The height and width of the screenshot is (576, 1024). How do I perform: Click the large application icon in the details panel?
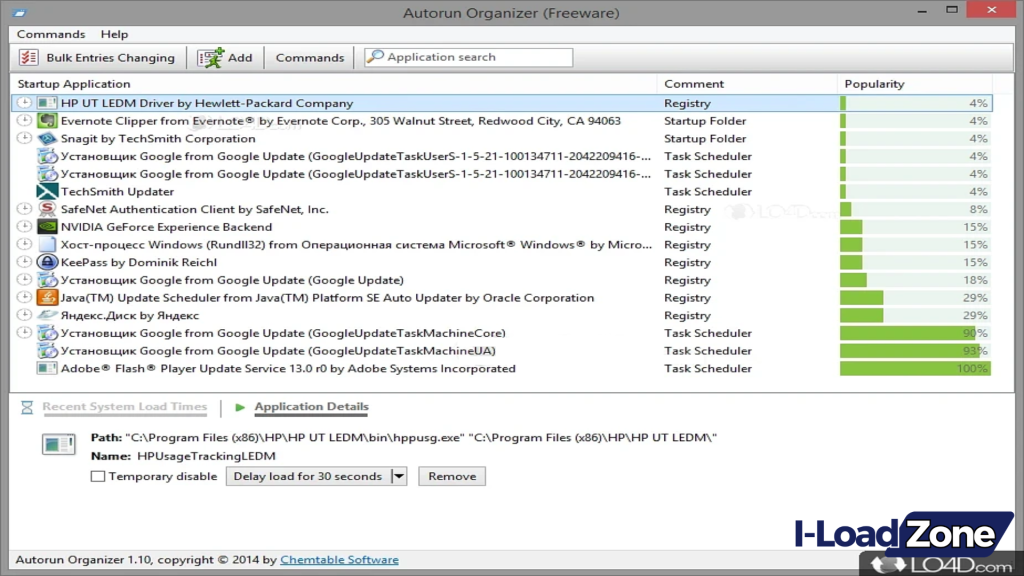point(59,445)
